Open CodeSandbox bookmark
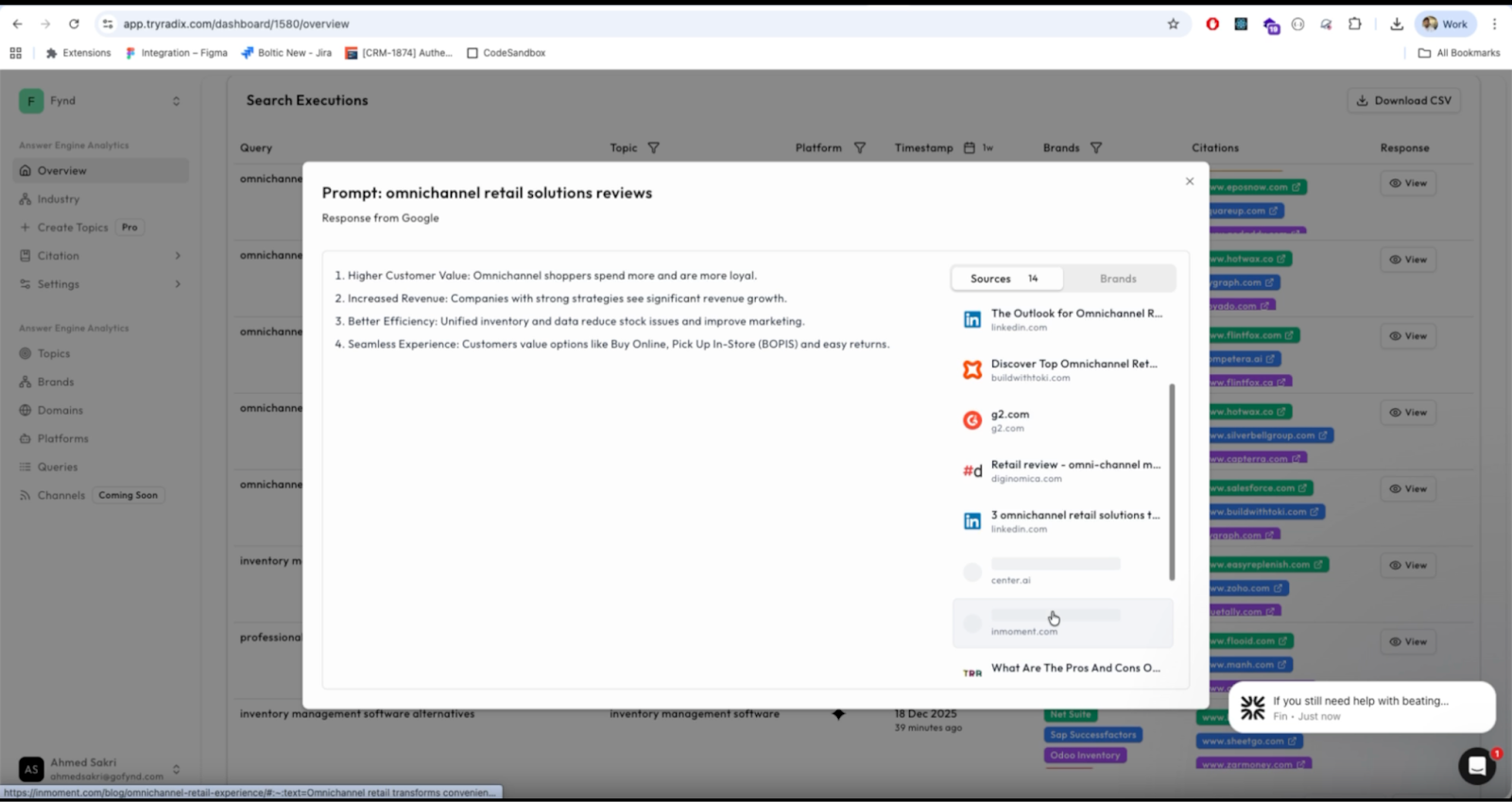 pyautogui.click(x=507, y=53)
